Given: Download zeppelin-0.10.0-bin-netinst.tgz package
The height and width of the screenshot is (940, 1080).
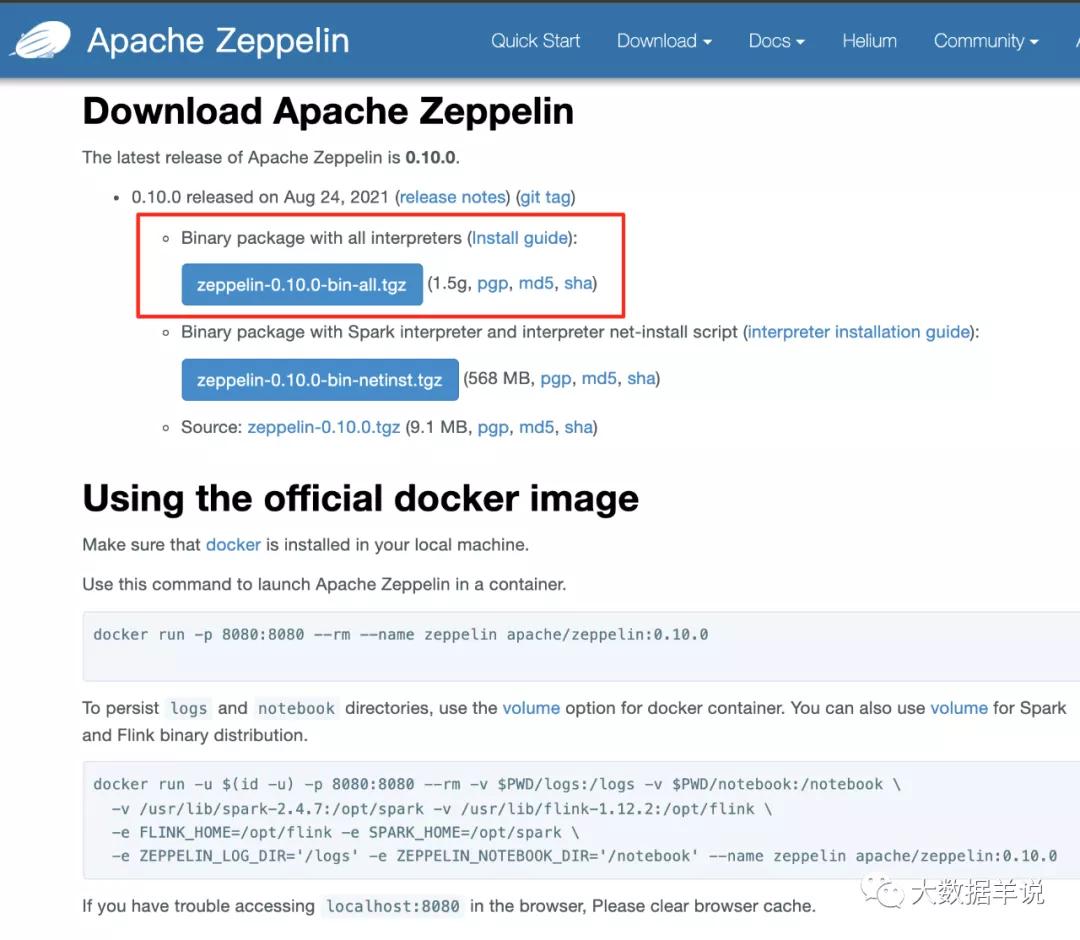Looking at the screenshot, I should (319, 379).
